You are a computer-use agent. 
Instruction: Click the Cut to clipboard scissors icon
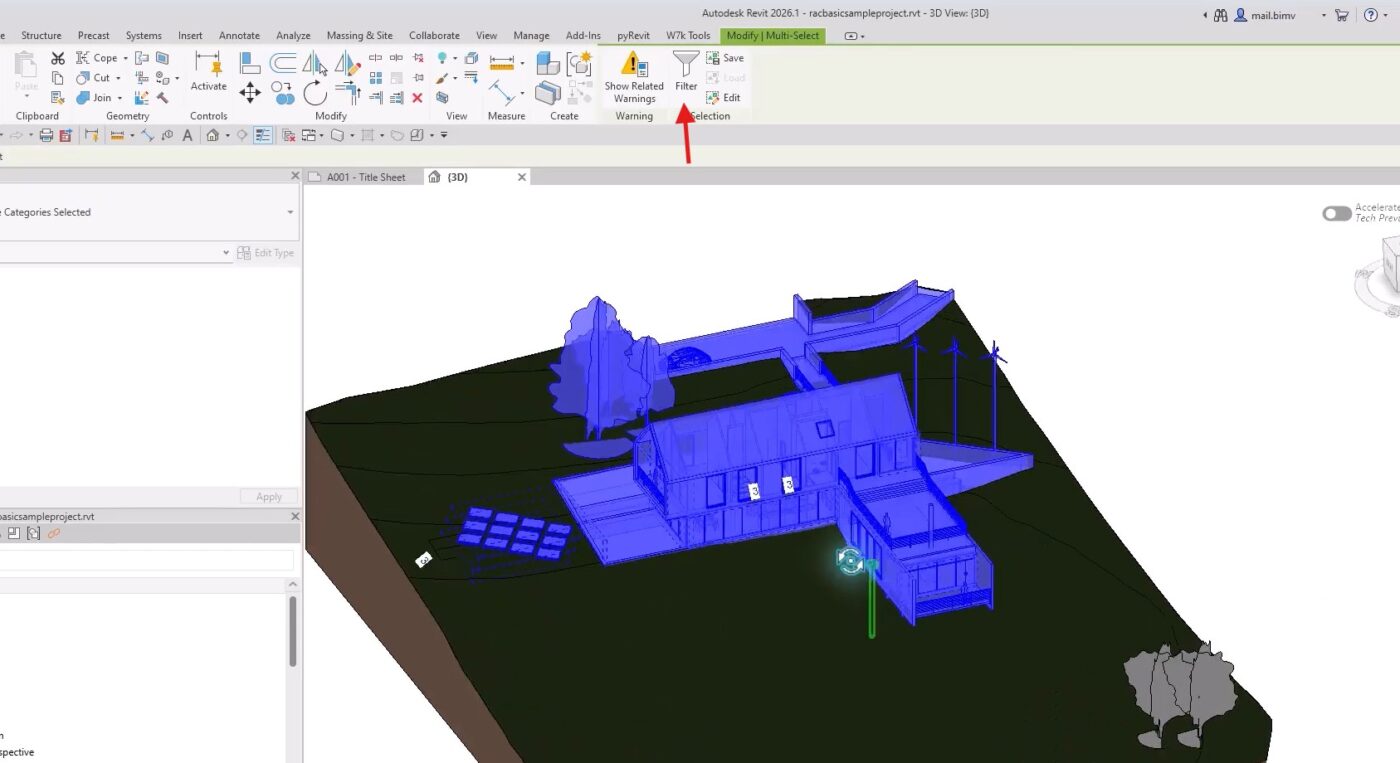pos(58,58)
